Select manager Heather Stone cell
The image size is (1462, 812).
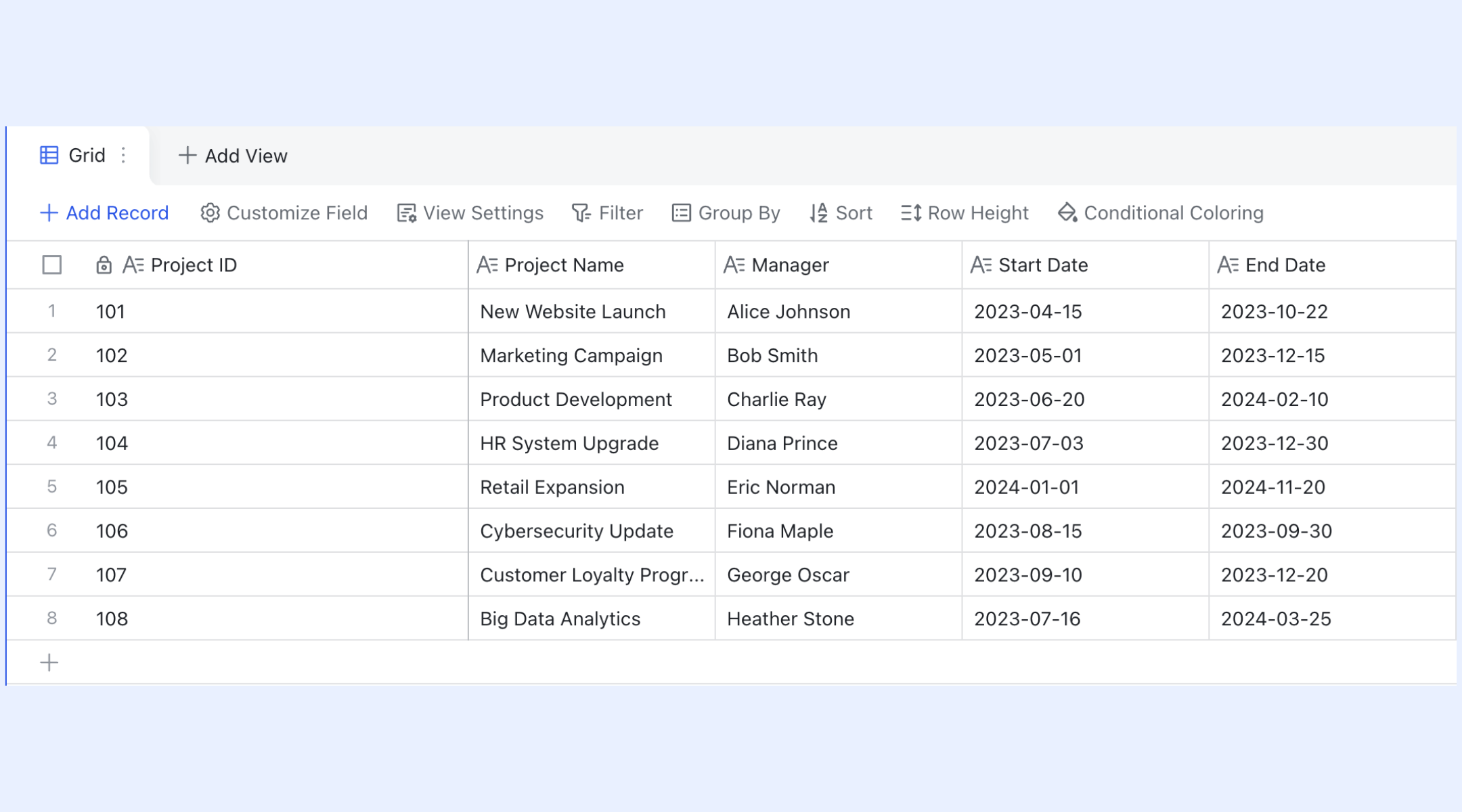839,618
